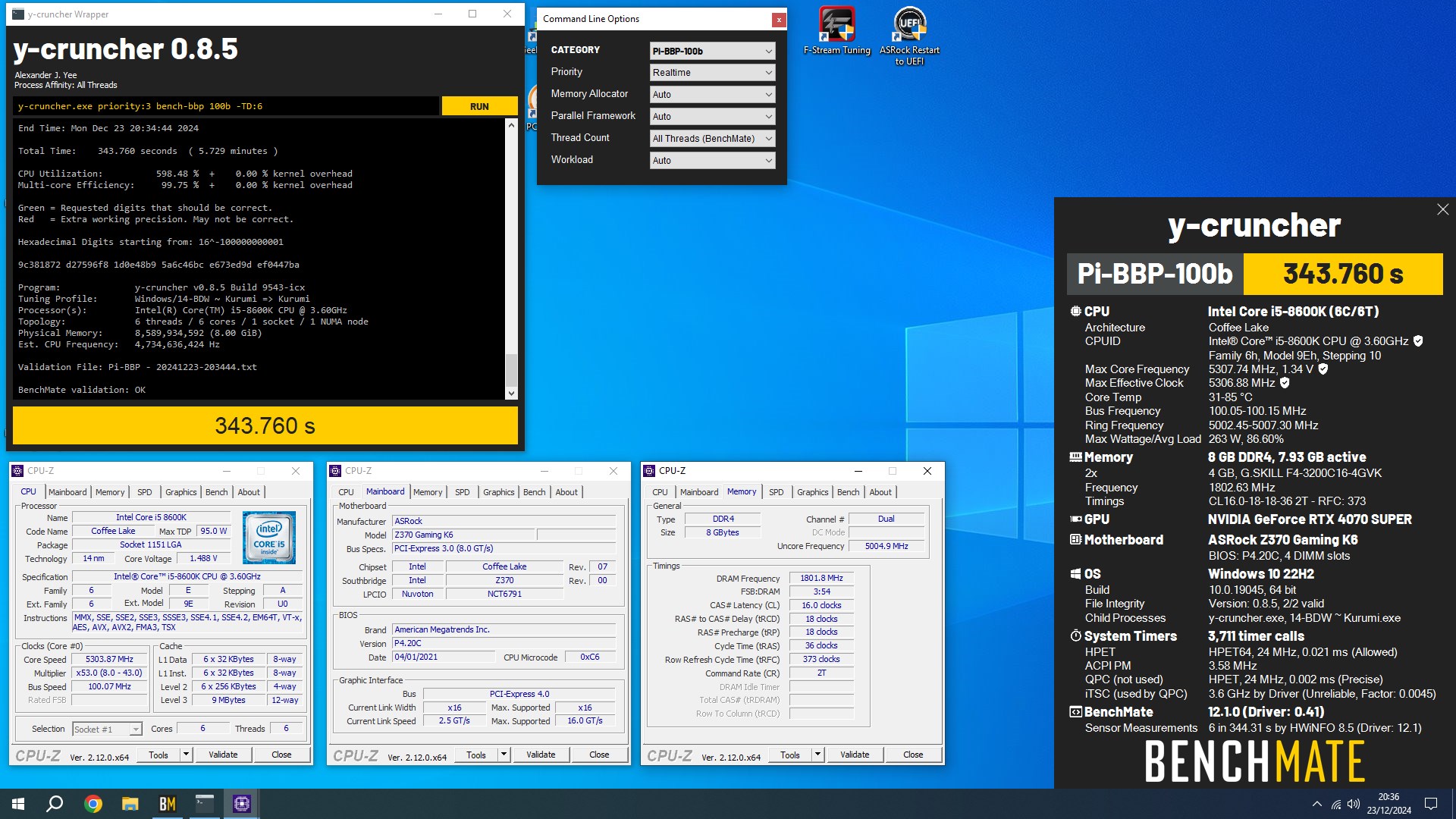Show hidden system tray icons
This screenshot has height=819, width=1456.
[x=1317, y=804]
